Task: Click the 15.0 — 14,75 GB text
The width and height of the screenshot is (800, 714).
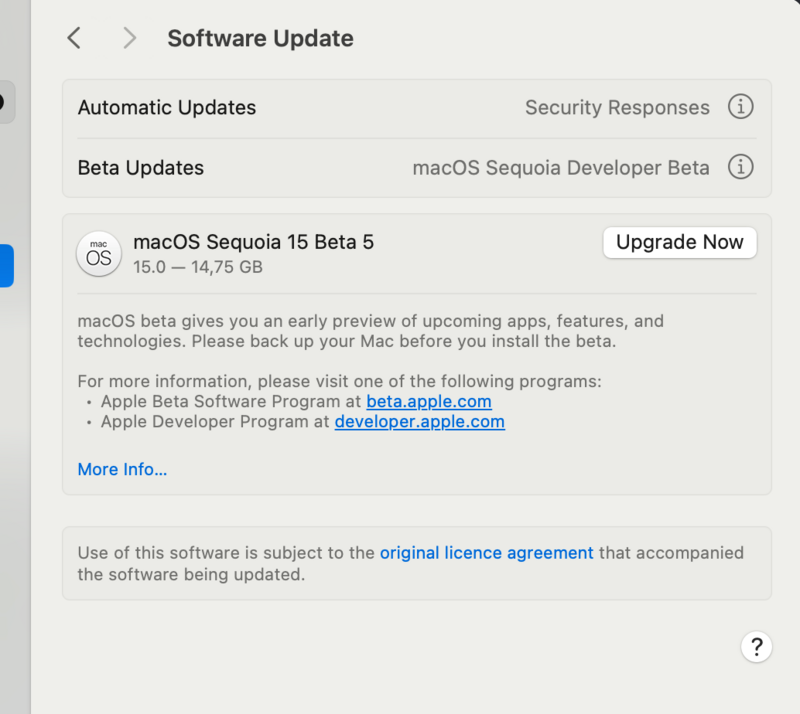Action: click(x=198, y=267)
